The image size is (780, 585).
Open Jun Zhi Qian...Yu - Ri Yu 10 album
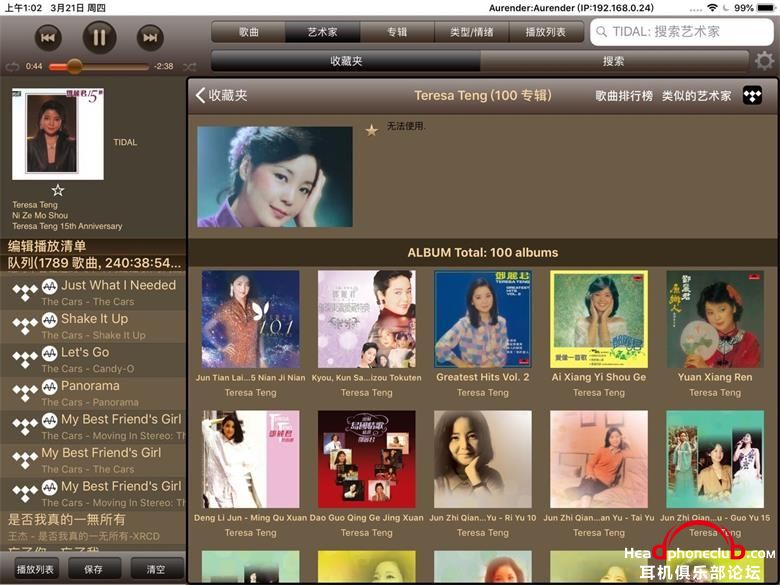tap(483, 459)
